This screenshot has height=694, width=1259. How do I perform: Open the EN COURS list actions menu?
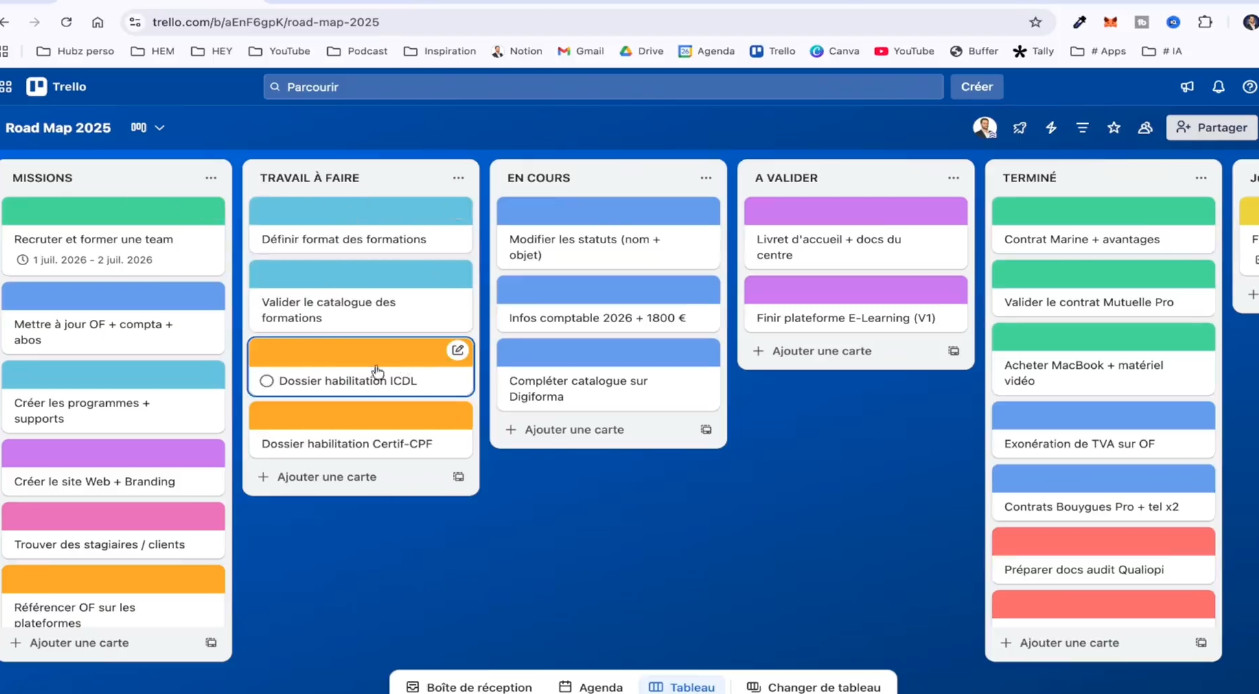pos(706,178)
